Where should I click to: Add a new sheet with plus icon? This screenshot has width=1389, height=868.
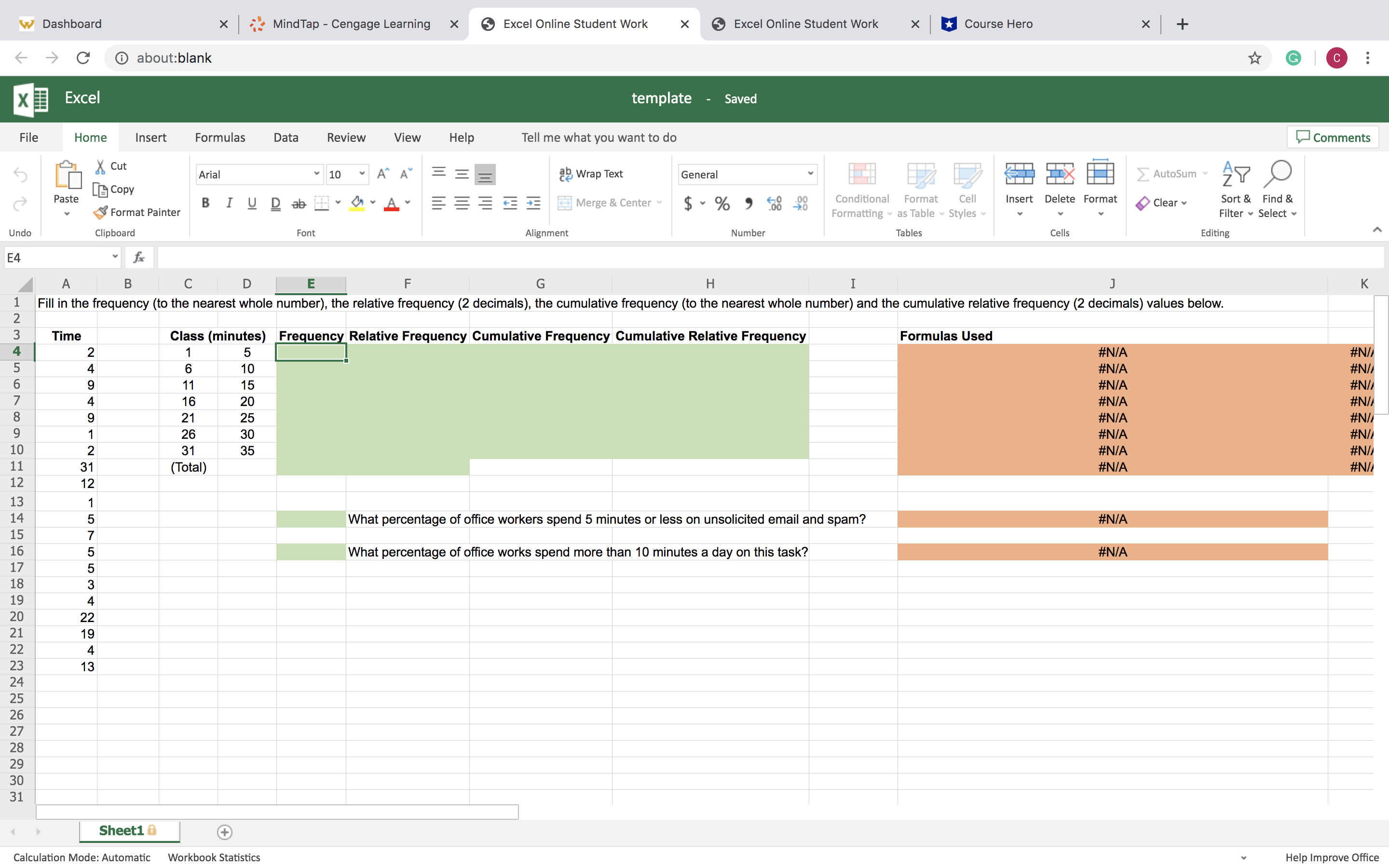click(224, 832)
